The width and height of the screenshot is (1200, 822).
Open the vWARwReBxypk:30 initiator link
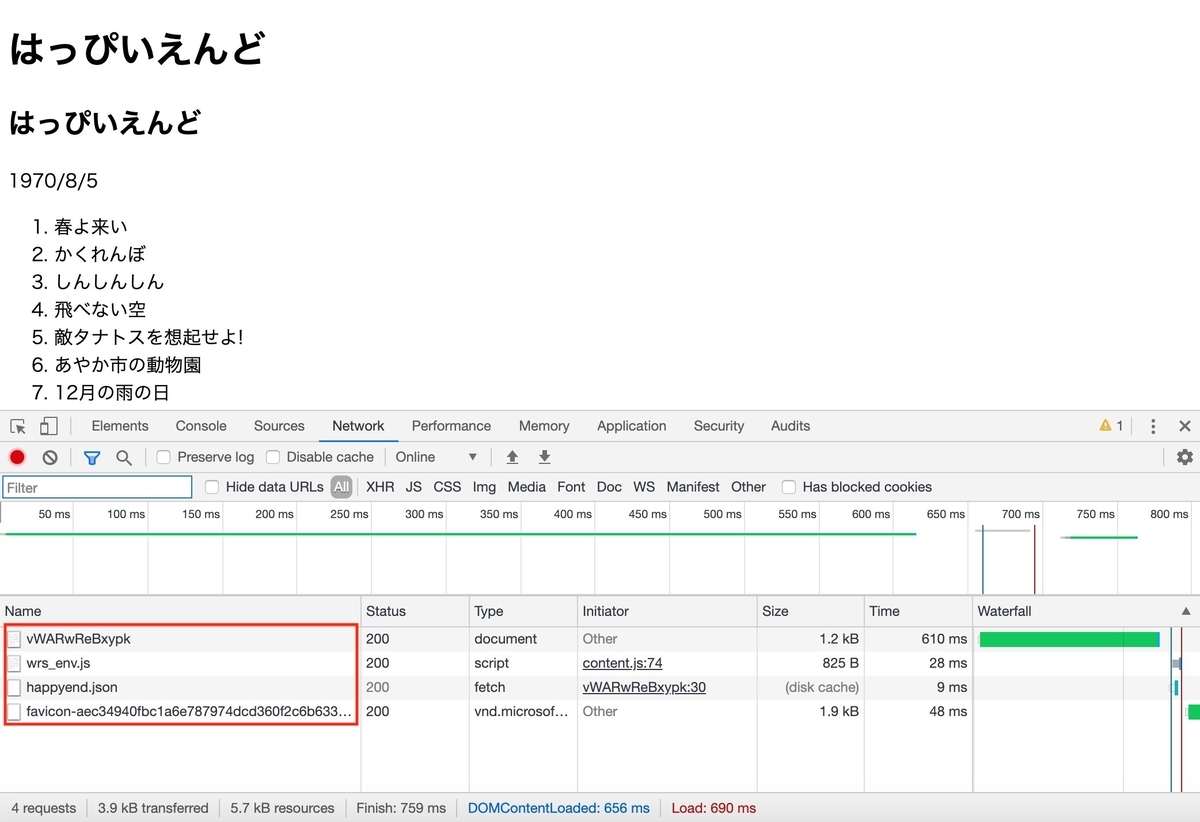click(x=644, y=687)
